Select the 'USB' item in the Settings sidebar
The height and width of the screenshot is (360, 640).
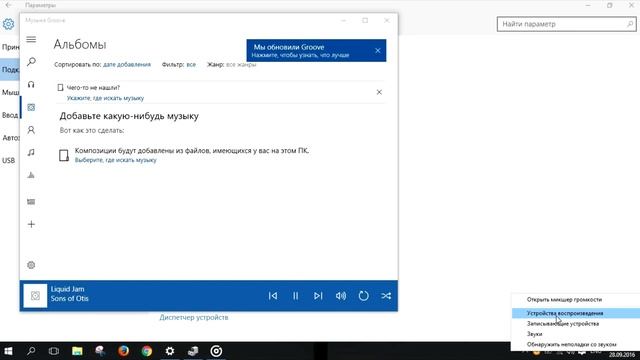point(9,160)
